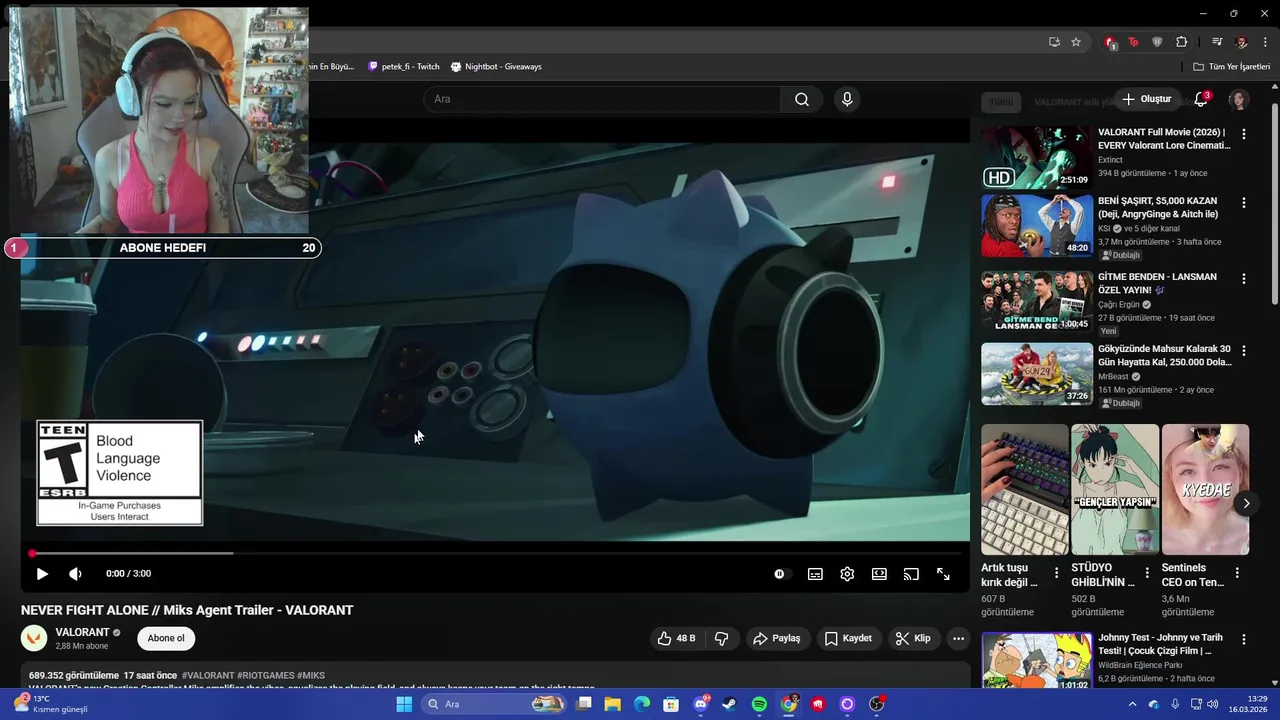This screenshot has height=720, width=1280.
Task: Open the Nightbot - Giveaways bookmark
Action: point(496,67)
